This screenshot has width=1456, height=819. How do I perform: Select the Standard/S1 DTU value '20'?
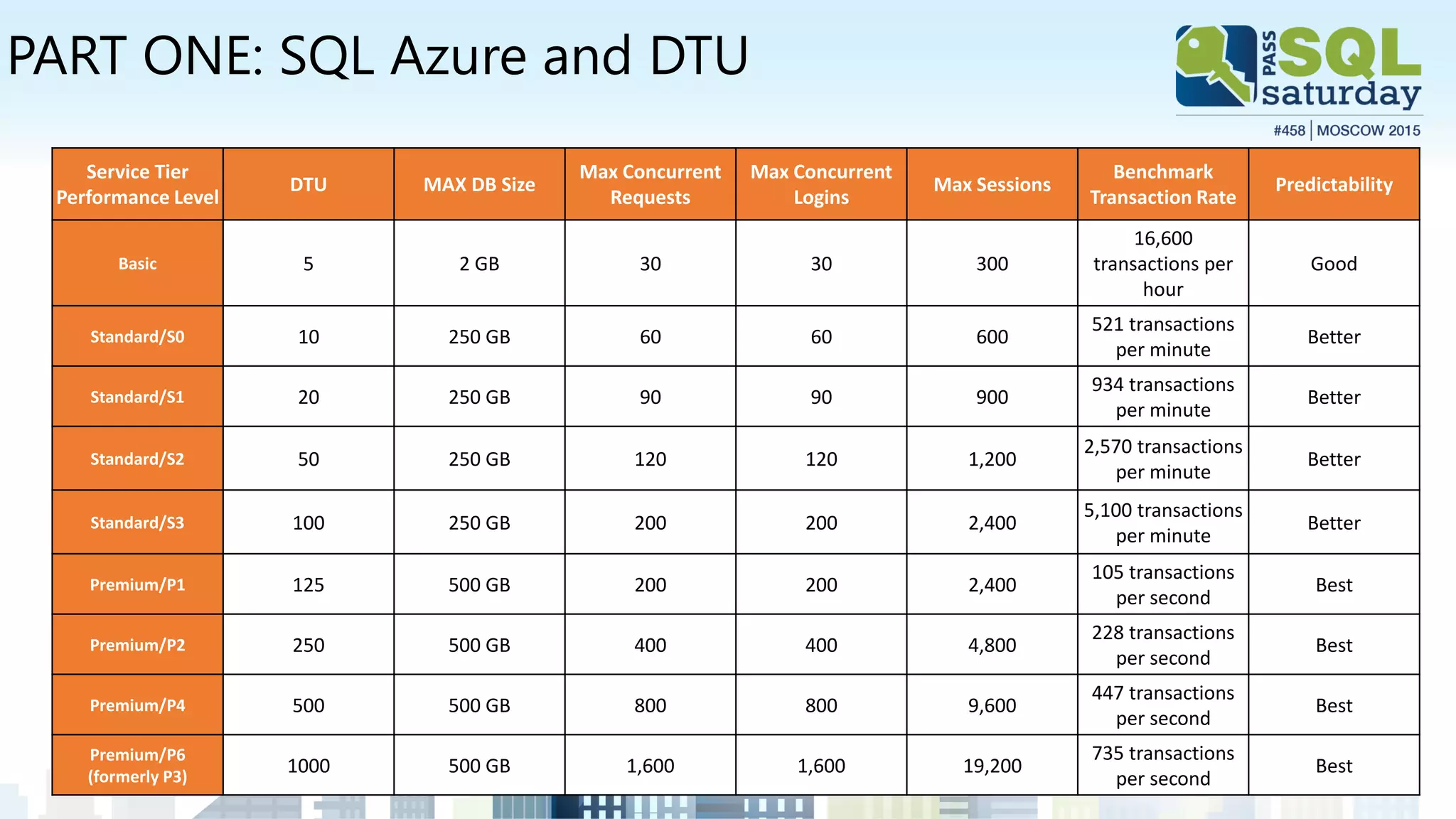[309, 397]
